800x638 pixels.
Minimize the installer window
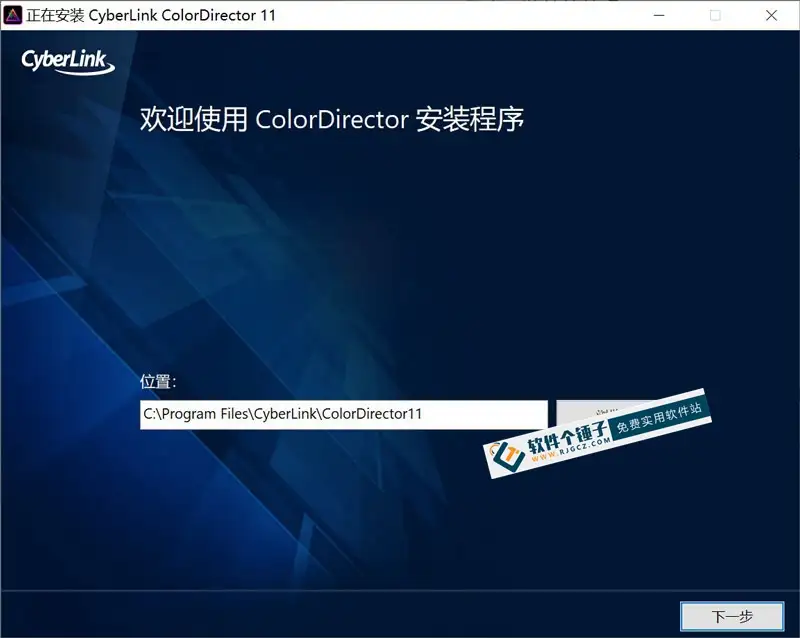(x=657, y=15)
